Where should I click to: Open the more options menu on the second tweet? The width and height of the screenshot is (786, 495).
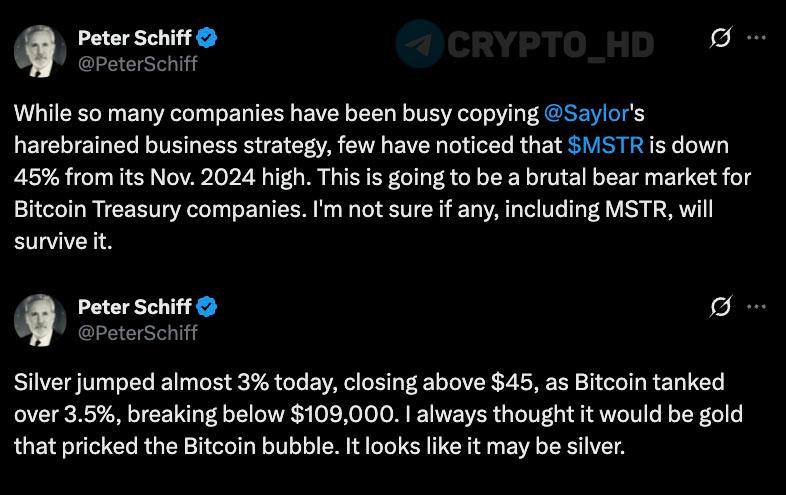click(756, 307)
